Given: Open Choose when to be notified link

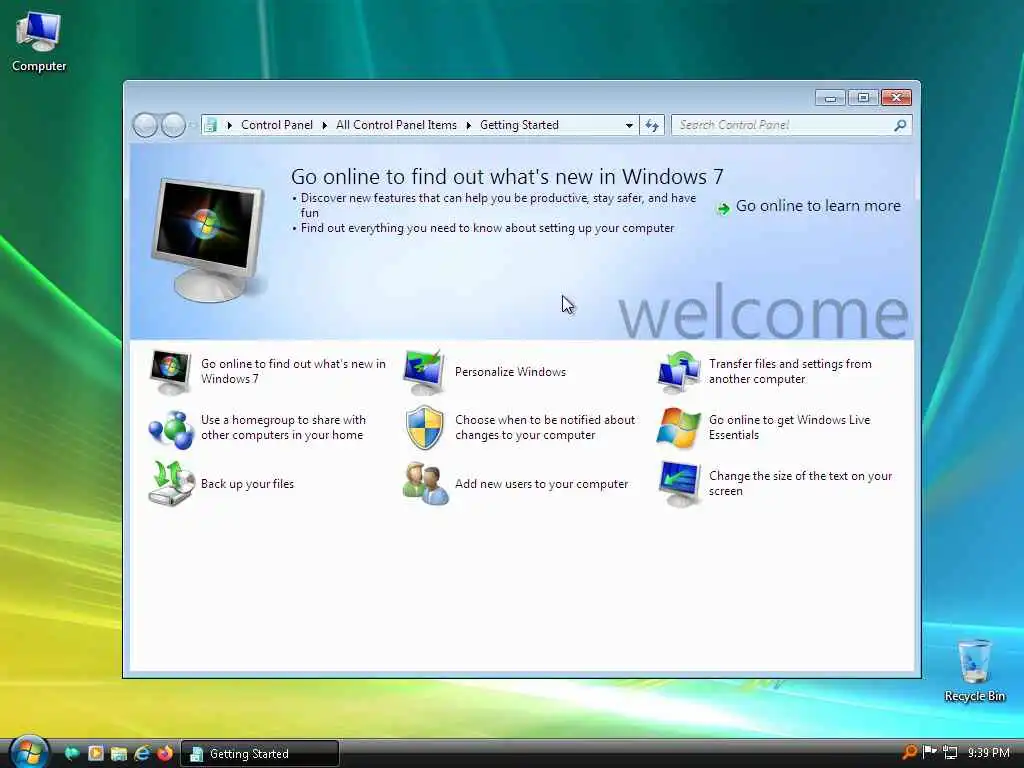Looking at the screenshot, I should click(545, 428).
